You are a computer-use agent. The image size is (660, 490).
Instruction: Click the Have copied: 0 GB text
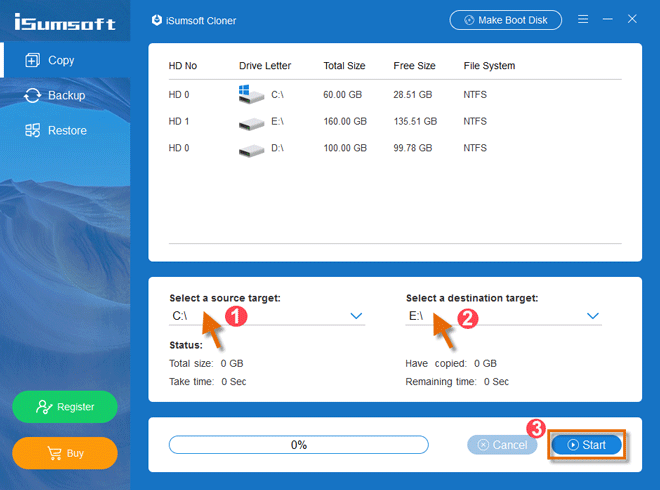click(x=451, y=363)
